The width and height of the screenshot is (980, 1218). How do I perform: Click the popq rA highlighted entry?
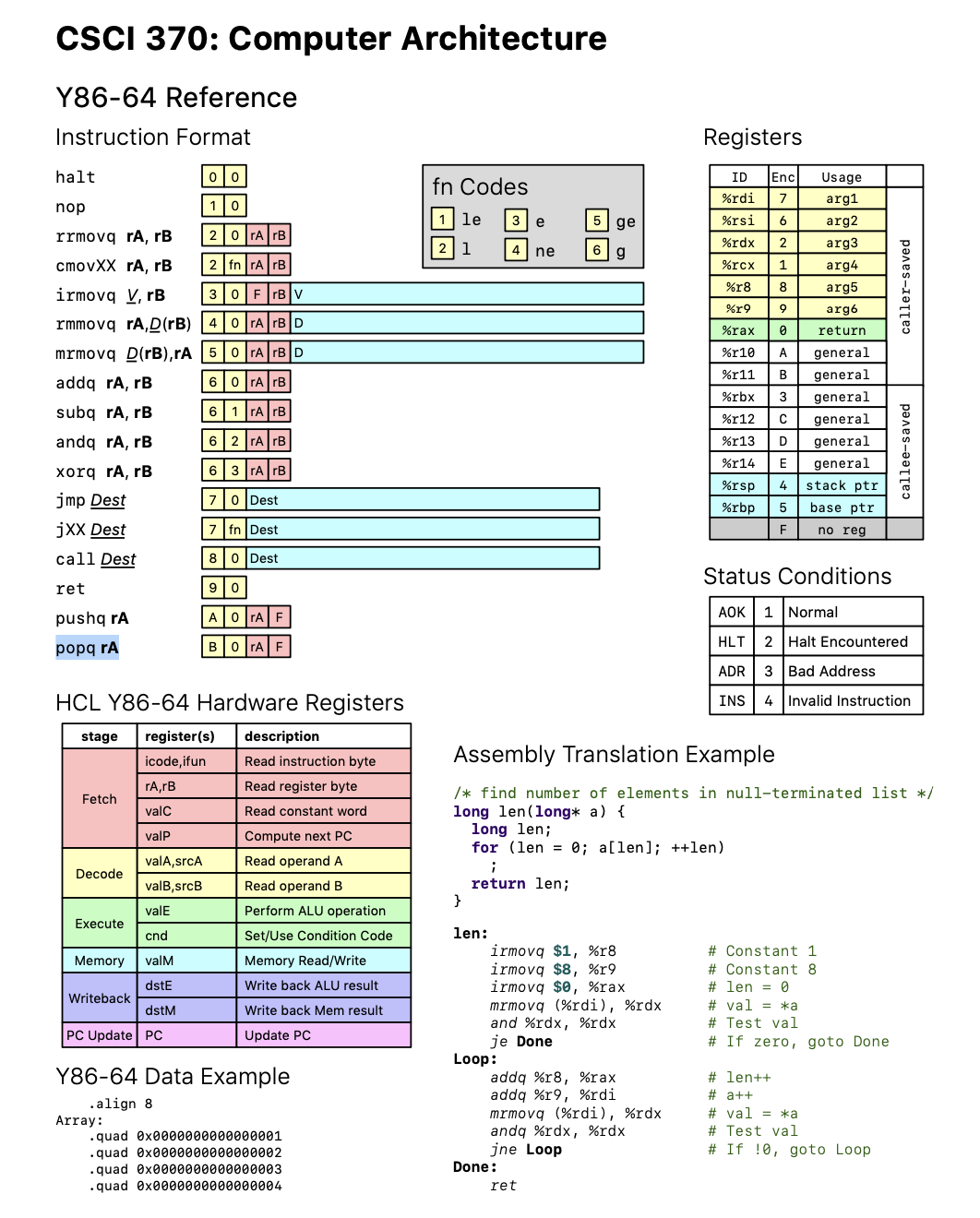click(86, 648)
